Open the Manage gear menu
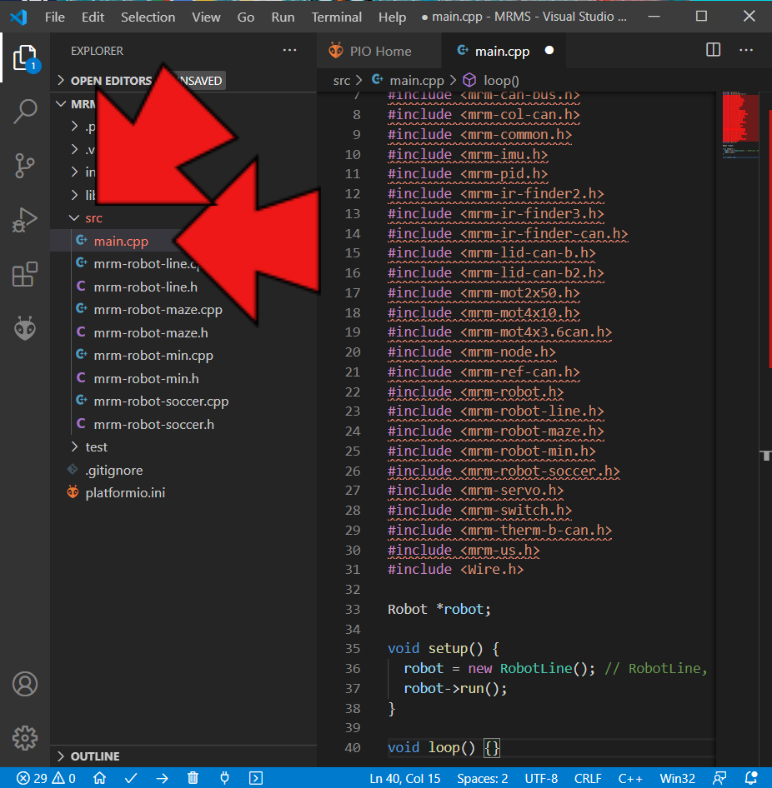This screenshot has height=788, width=772. [25, 738]
